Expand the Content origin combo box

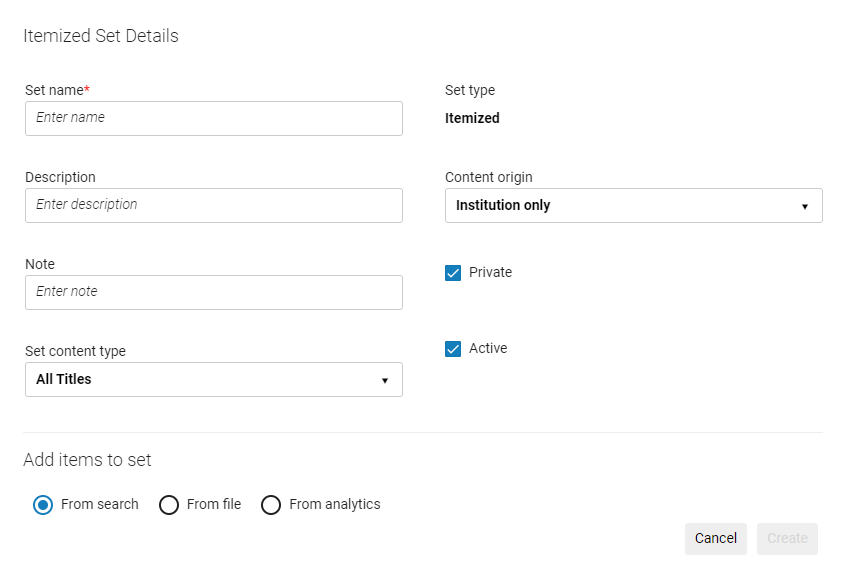[x=633, y=206]
